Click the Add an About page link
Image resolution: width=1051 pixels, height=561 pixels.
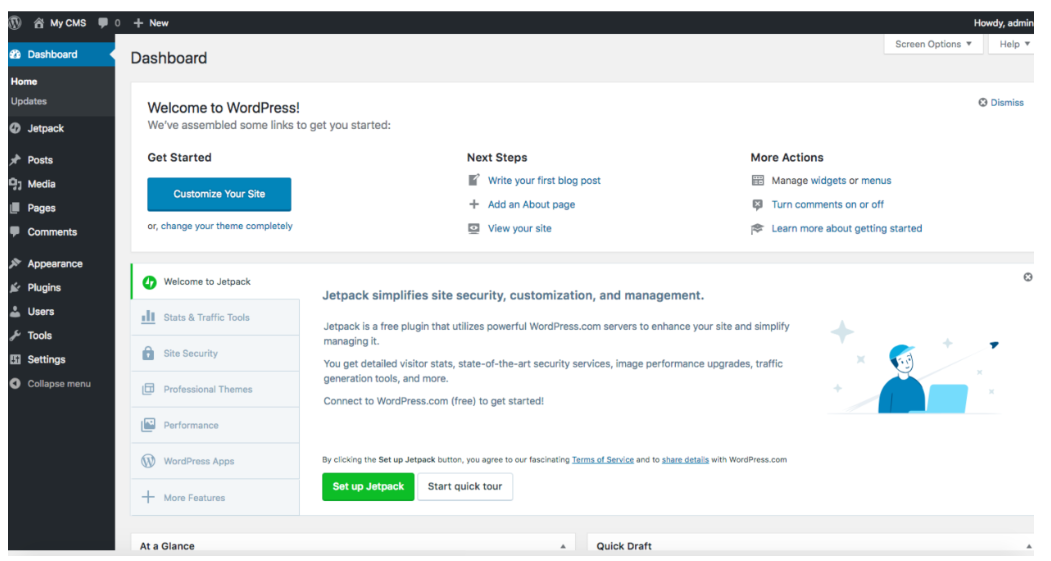pos(532,204)
